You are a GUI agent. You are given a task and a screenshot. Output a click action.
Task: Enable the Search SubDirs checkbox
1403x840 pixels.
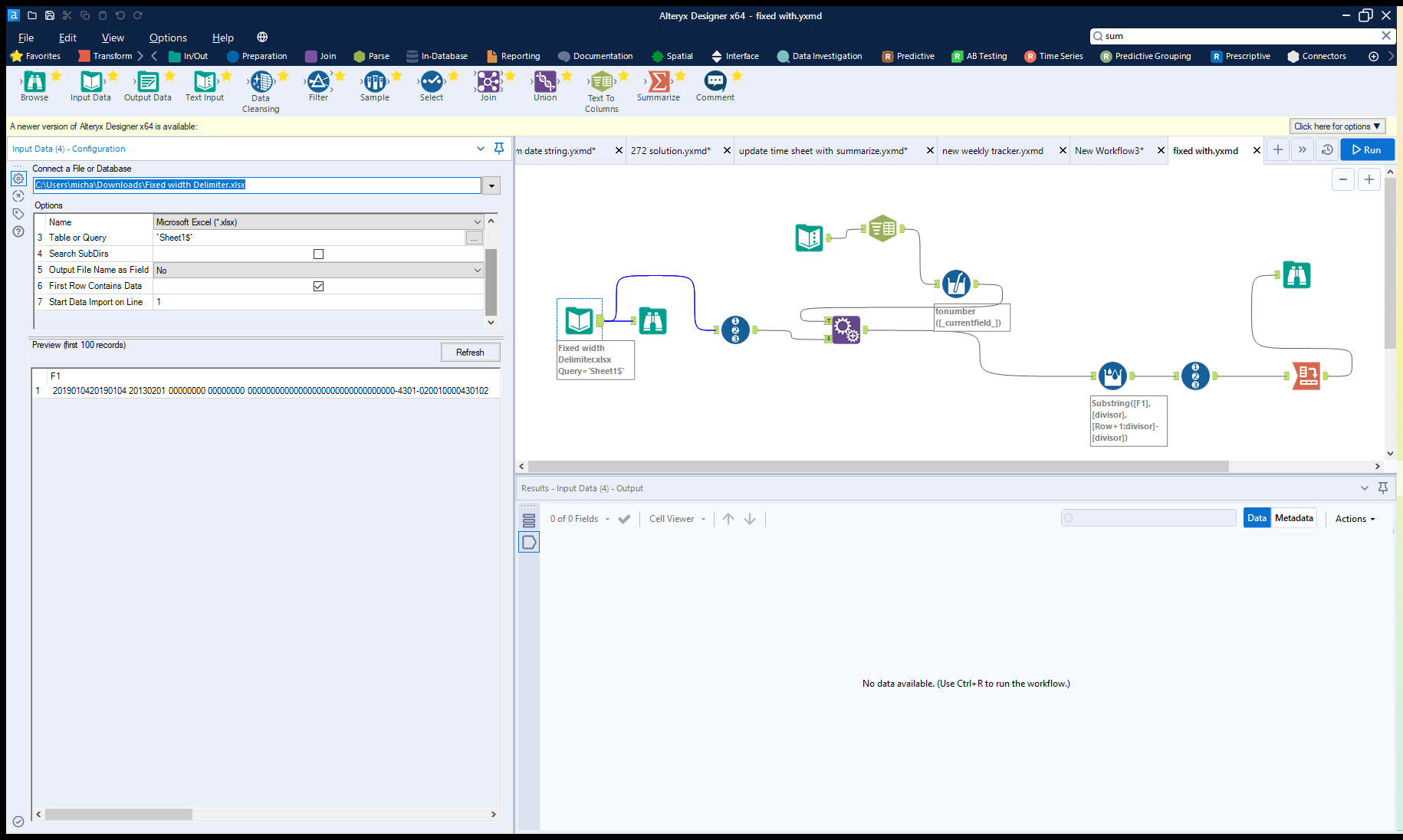coord(318,254)
